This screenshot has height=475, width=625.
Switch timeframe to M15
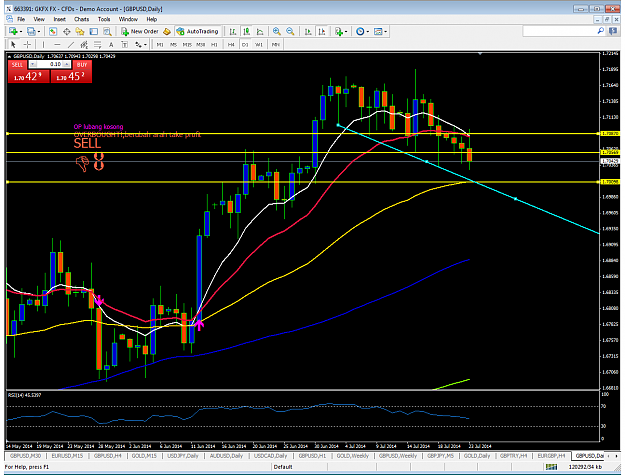(187, 45)
